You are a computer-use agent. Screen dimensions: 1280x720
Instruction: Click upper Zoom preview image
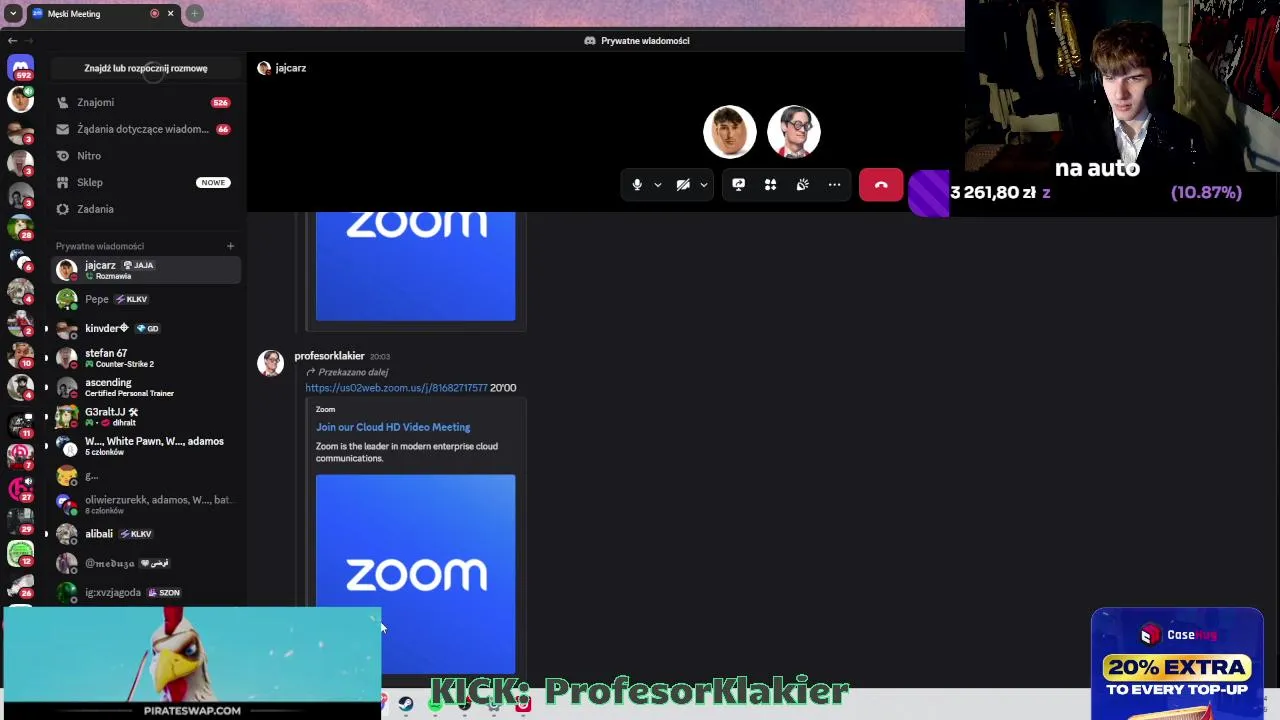pos(415,266)
